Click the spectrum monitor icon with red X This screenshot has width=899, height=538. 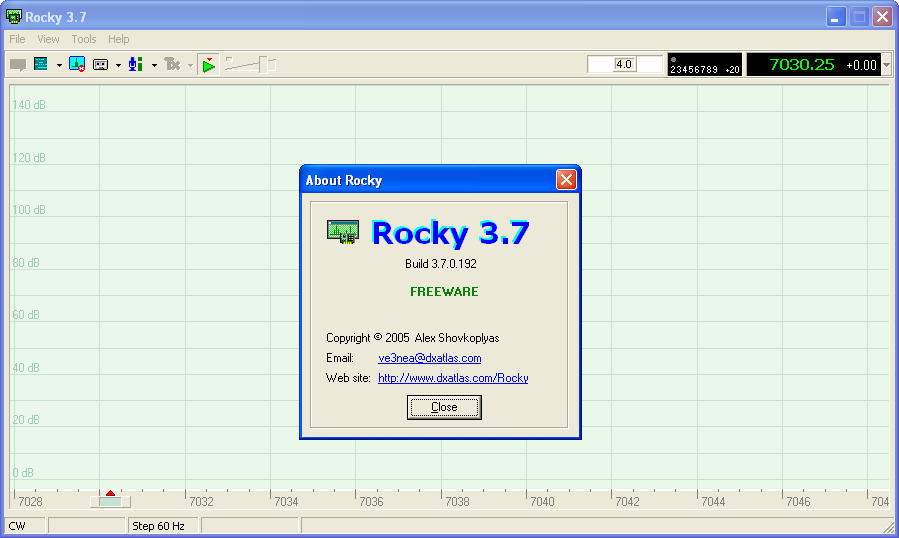(77, 64)
